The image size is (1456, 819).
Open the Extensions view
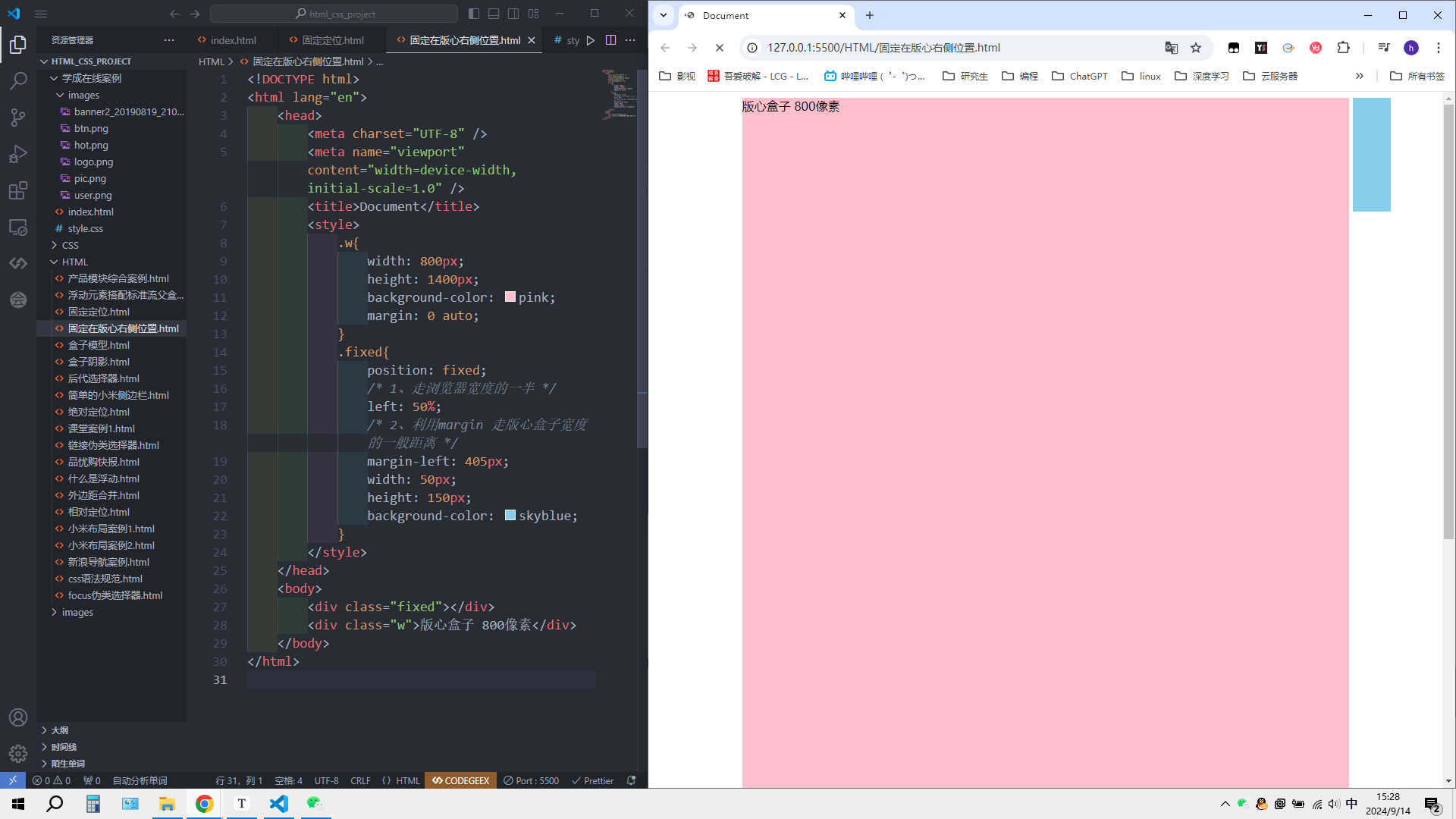(x=18, y=190)
